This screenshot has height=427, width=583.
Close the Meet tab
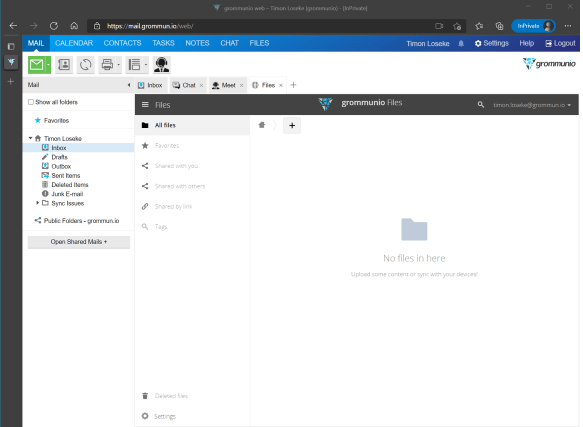pos(241,86)
